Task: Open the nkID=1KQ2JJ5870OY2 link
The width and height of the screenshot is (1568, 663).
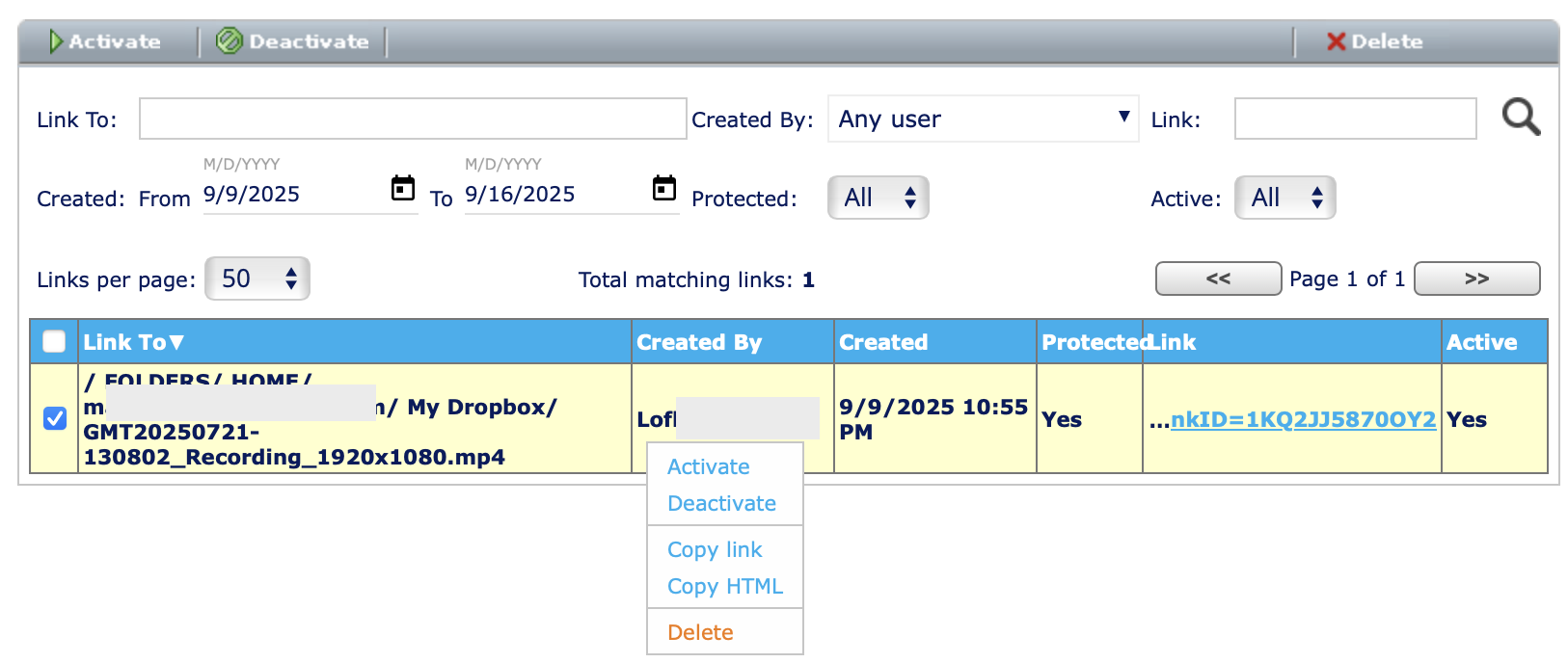Action: (1303, 419)
